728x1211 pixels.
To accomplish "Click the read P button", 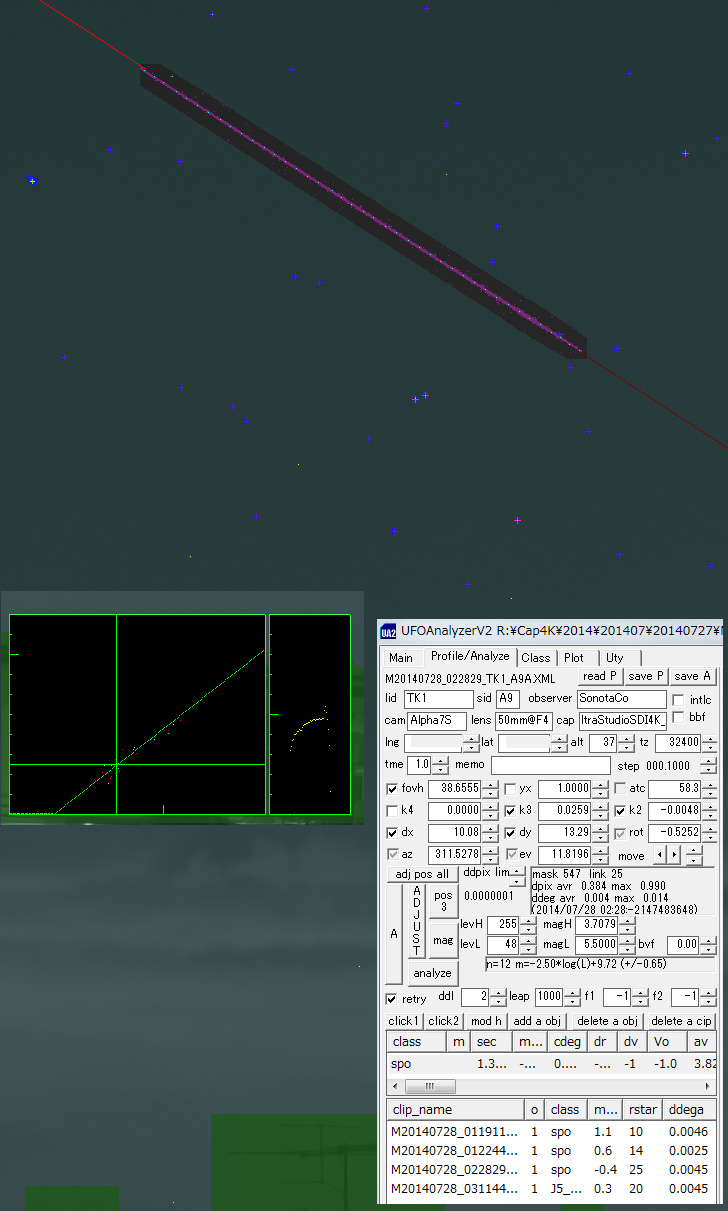I will click(600, 677).
